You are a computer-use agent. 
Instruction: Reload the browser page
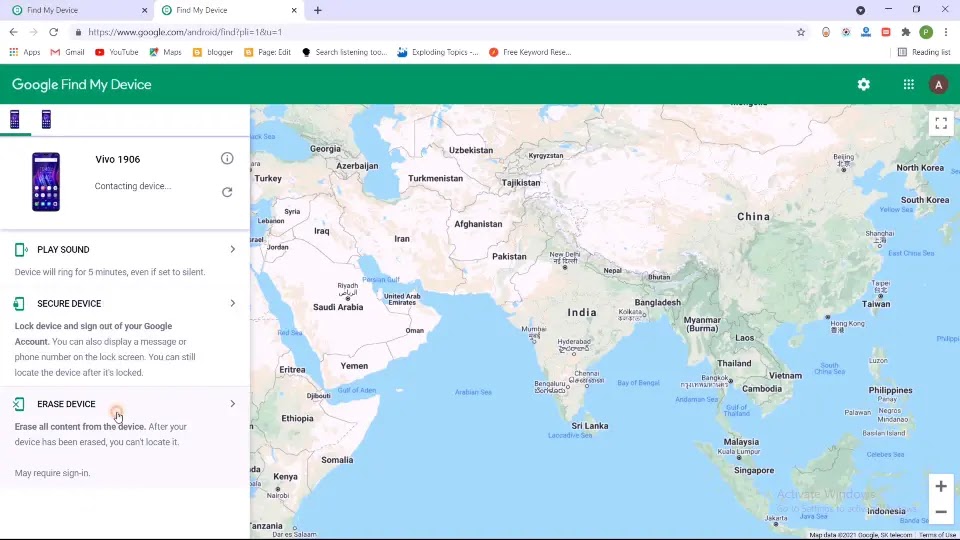(x=53, y=32)
